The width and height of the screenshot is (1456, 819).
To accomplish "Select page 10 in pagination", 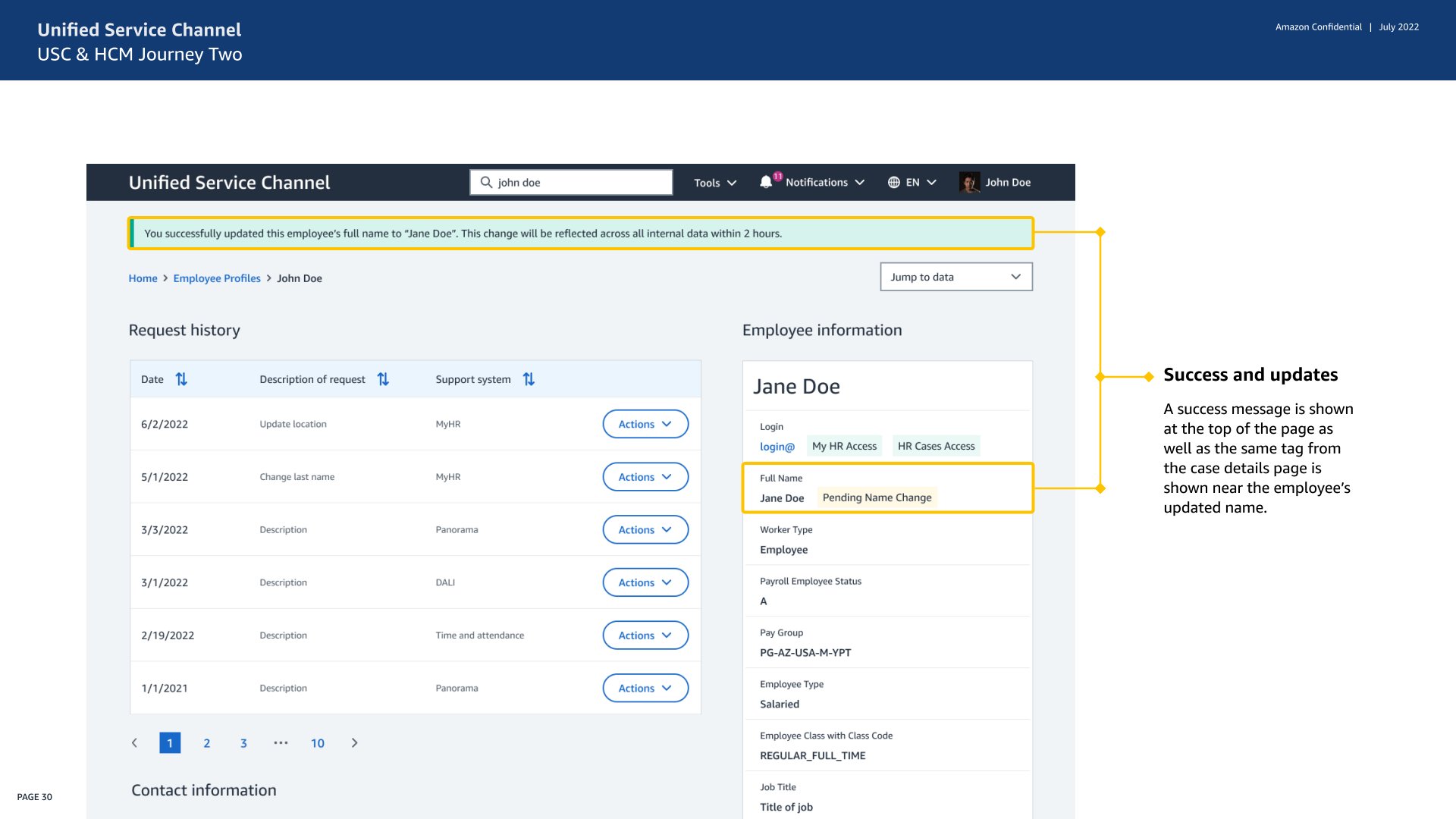I will click(x=318, y=743).
